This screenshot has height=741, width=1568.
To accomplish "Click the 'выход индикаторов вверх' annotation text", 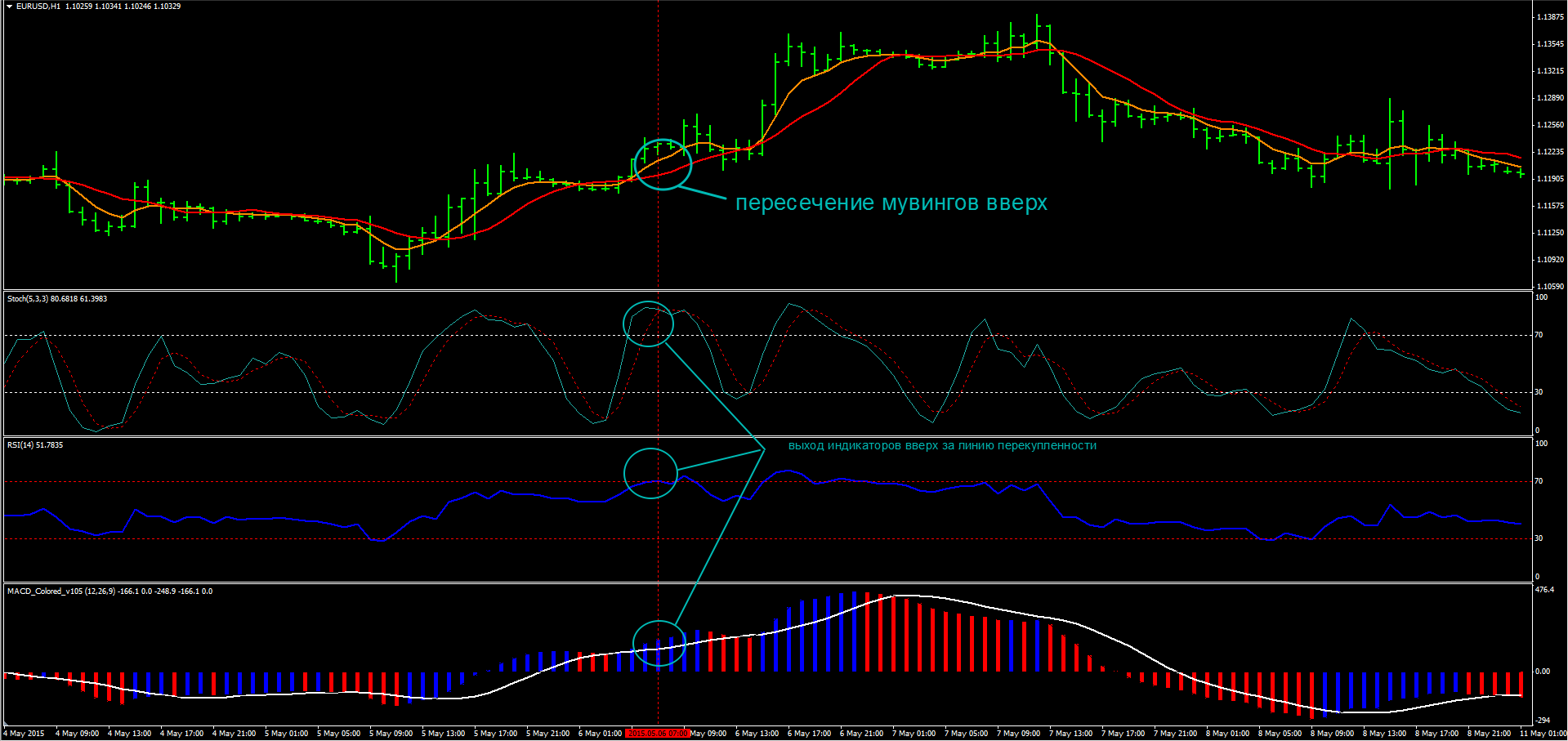I will 942,446.
